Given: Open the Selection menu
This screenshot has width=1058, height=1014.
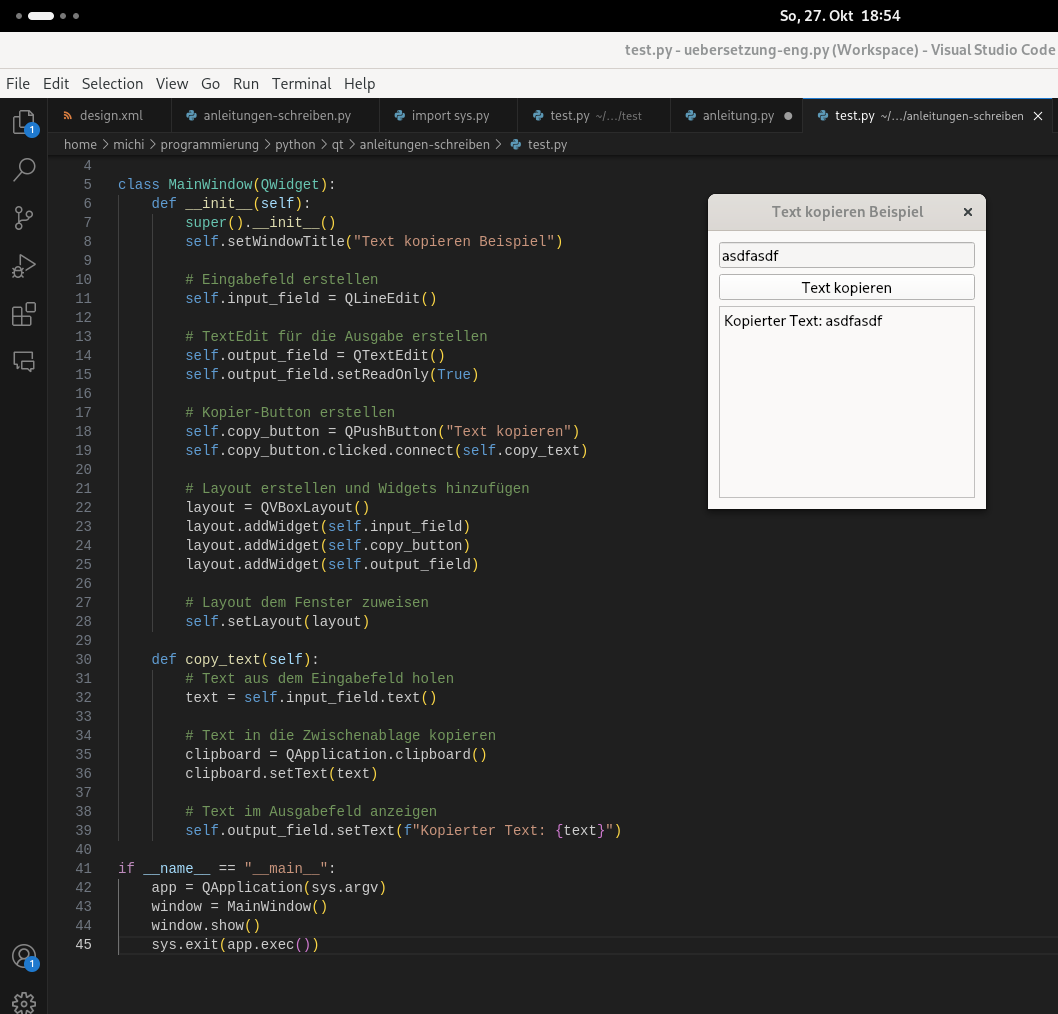Looking at the screenshot, I should pos(112,84).
